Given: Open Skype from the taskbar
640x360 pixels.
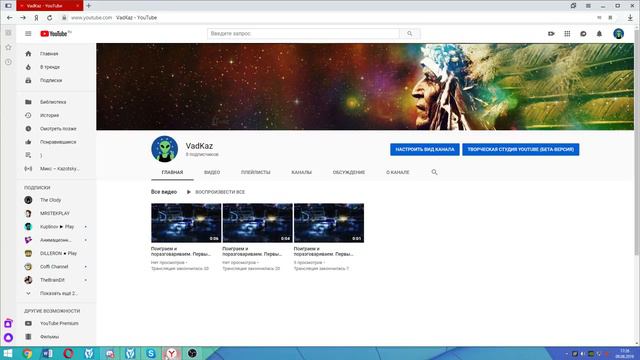Looking at the screenshot, I should 151,353.
